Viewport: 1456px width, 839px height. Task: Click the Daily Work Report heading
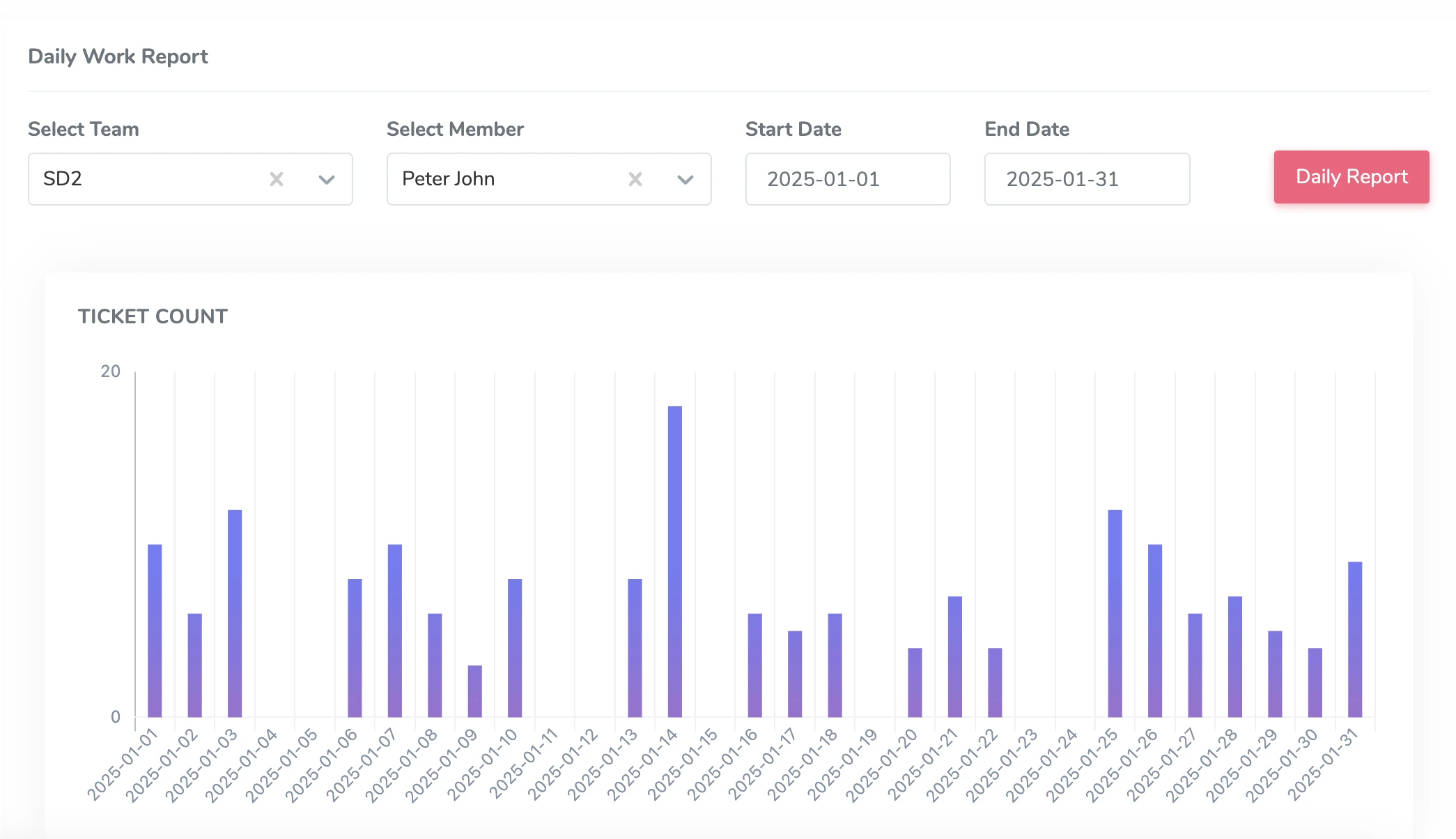point(118,56)
